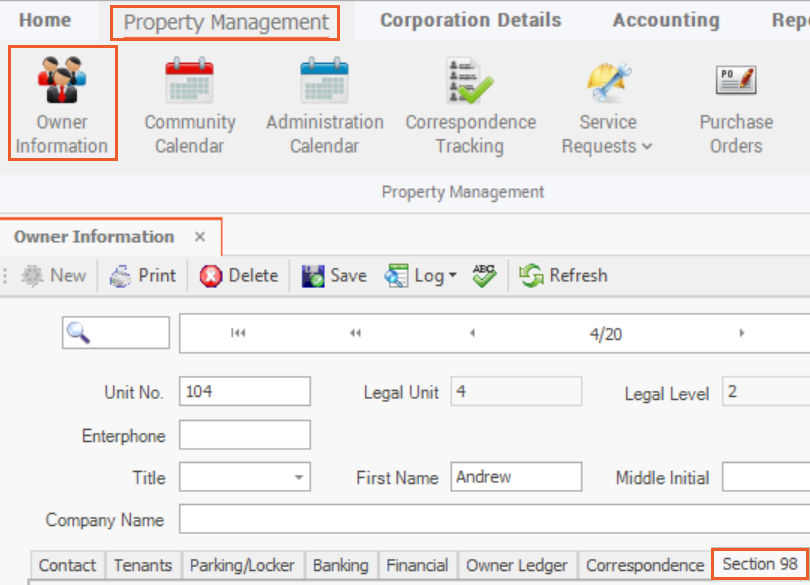Image resolution: width=810 pixels, height=585 pixels.
Task: Go to the next record arrow
Action: click(x=741, y=334)
